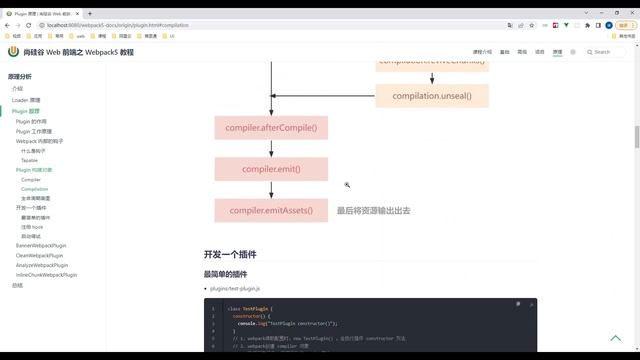Click the translate page icon in address bar
640x360 pixels.
pos(510,25)
